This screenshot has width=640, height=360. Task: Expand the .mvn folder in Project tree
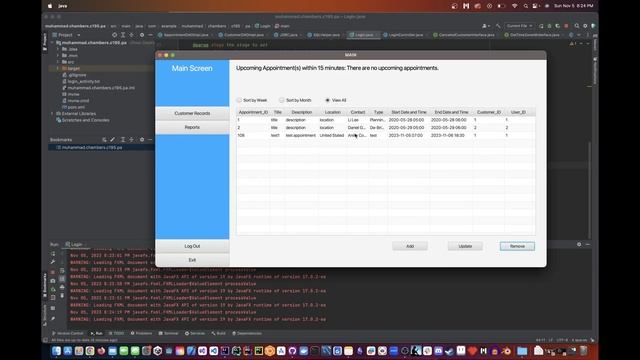[58, 56]
